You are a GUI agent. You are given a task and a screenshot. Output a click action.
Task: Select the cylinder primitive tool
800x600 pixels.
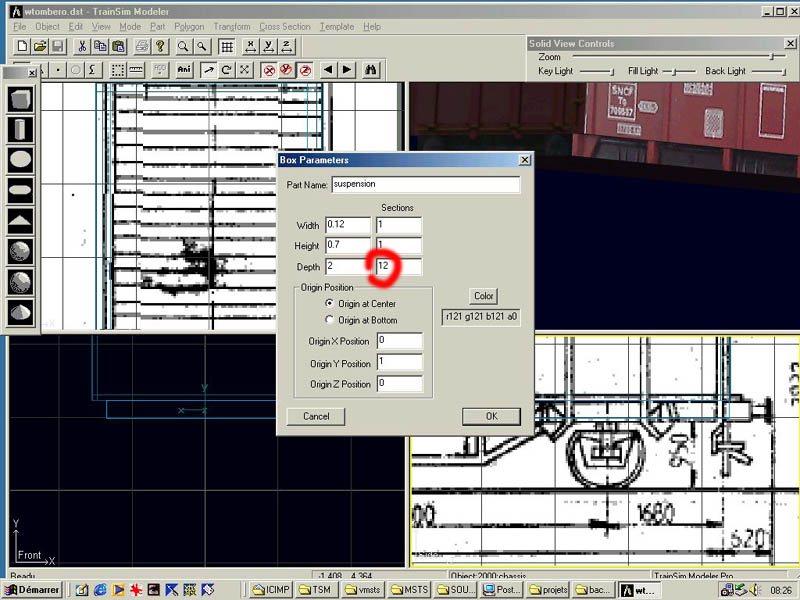click(x=21, y=129)
